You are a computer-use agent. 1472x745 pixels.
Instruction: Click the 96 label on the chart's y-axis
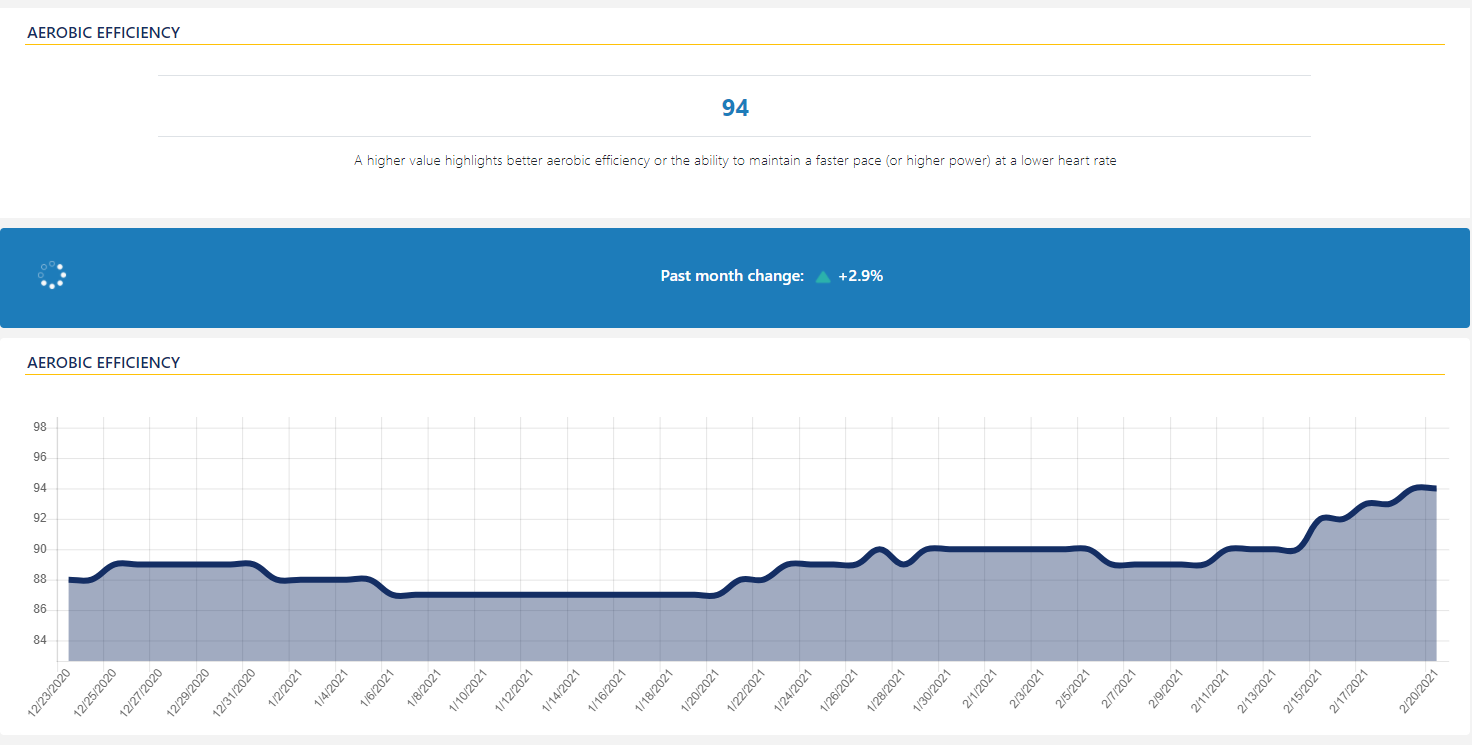[41, 458]
